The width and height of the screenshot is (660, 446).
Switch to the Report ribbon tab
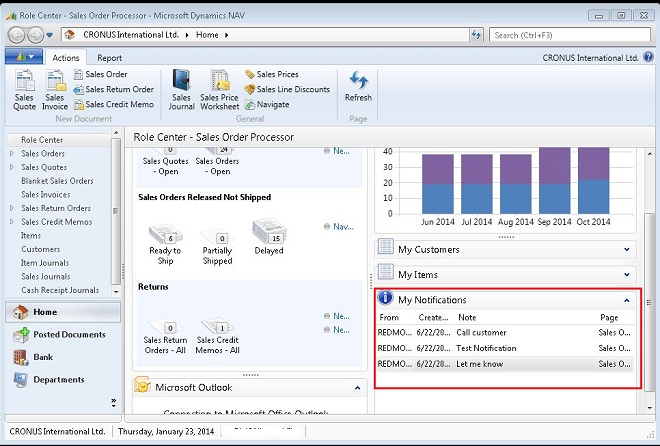click(x=110, y=58)
